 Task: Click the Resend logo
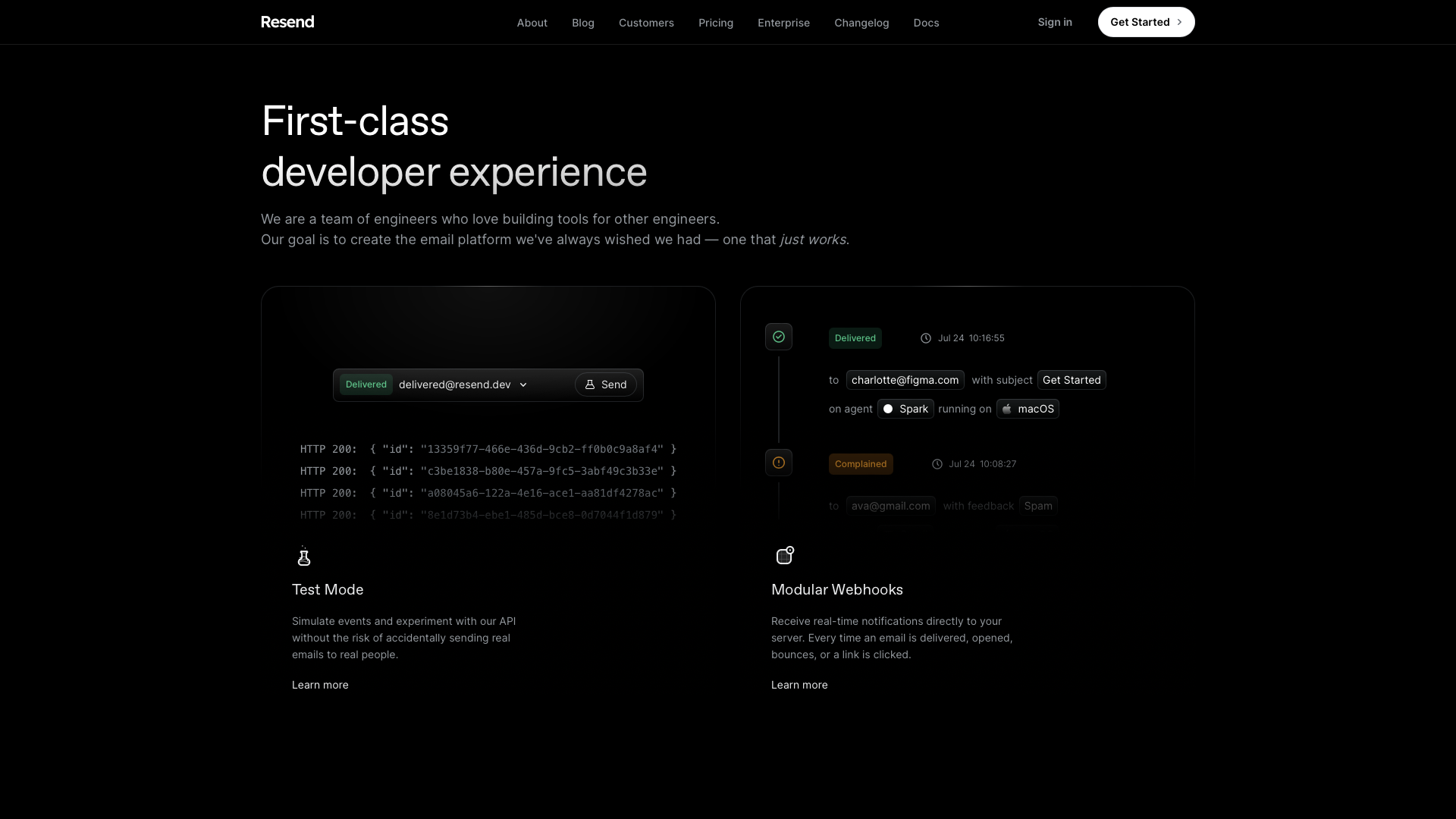tap(287, 22)
